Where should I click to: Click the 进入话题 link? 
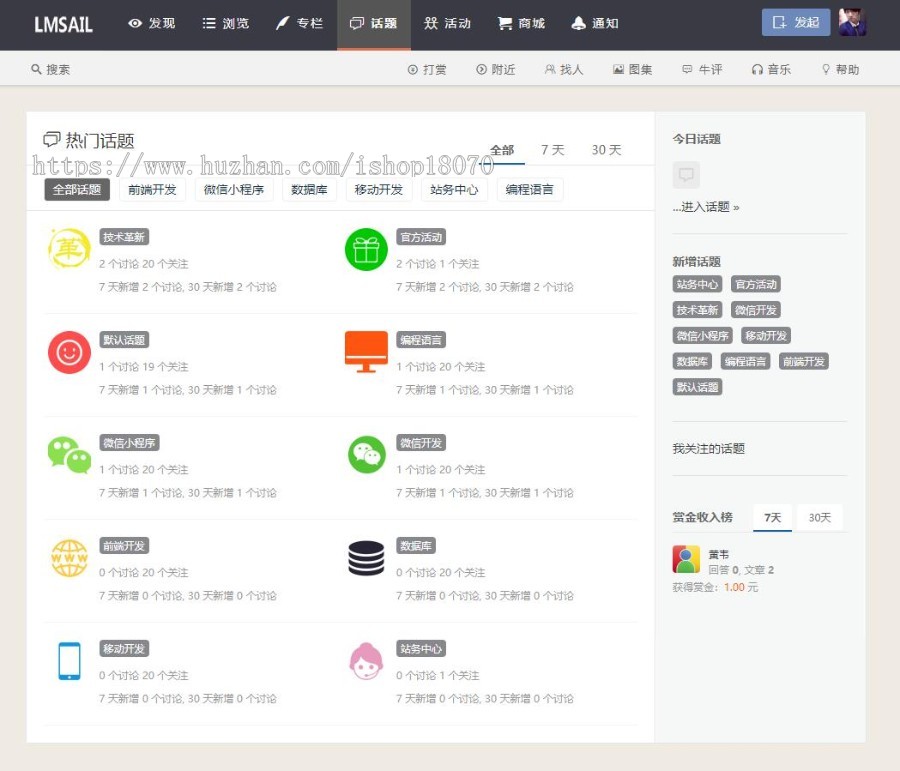click(706, 207)
